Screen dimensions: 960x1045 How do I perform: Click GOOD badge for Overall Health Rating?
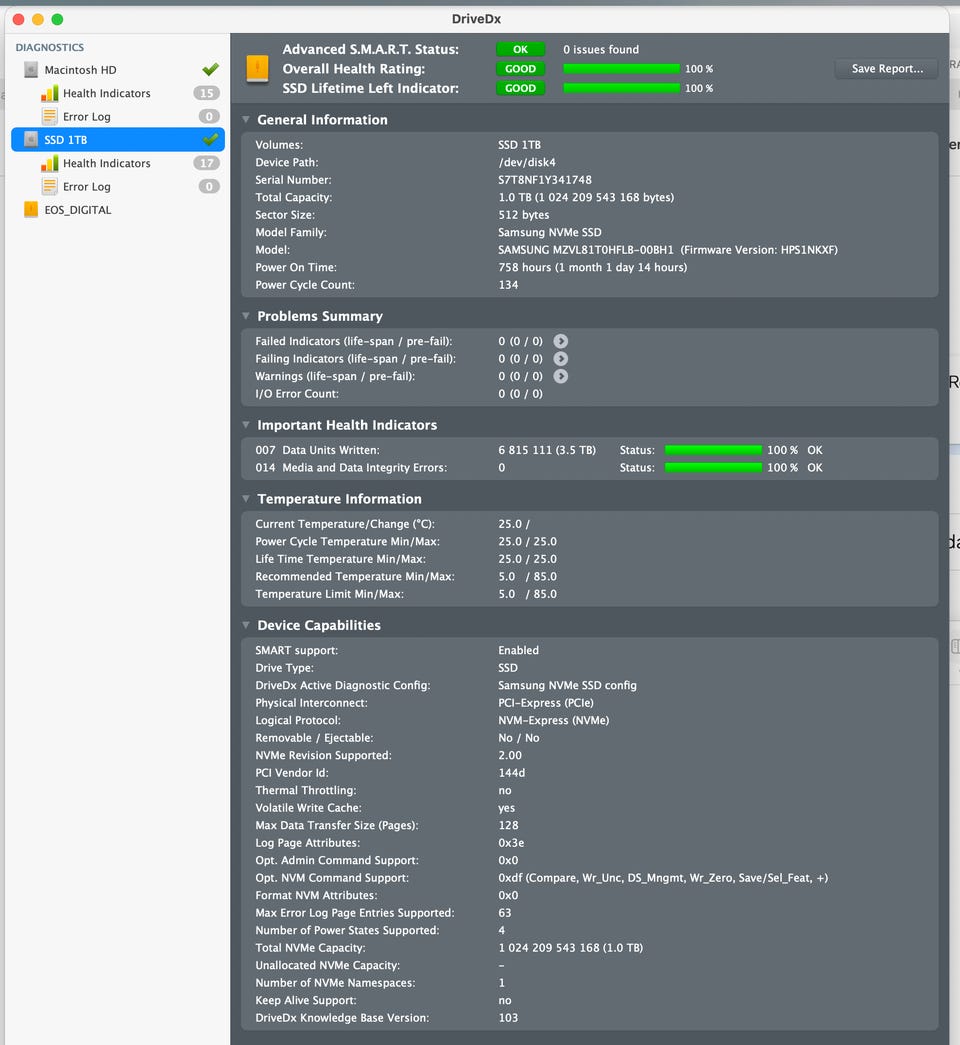click(x=520, y=69)
